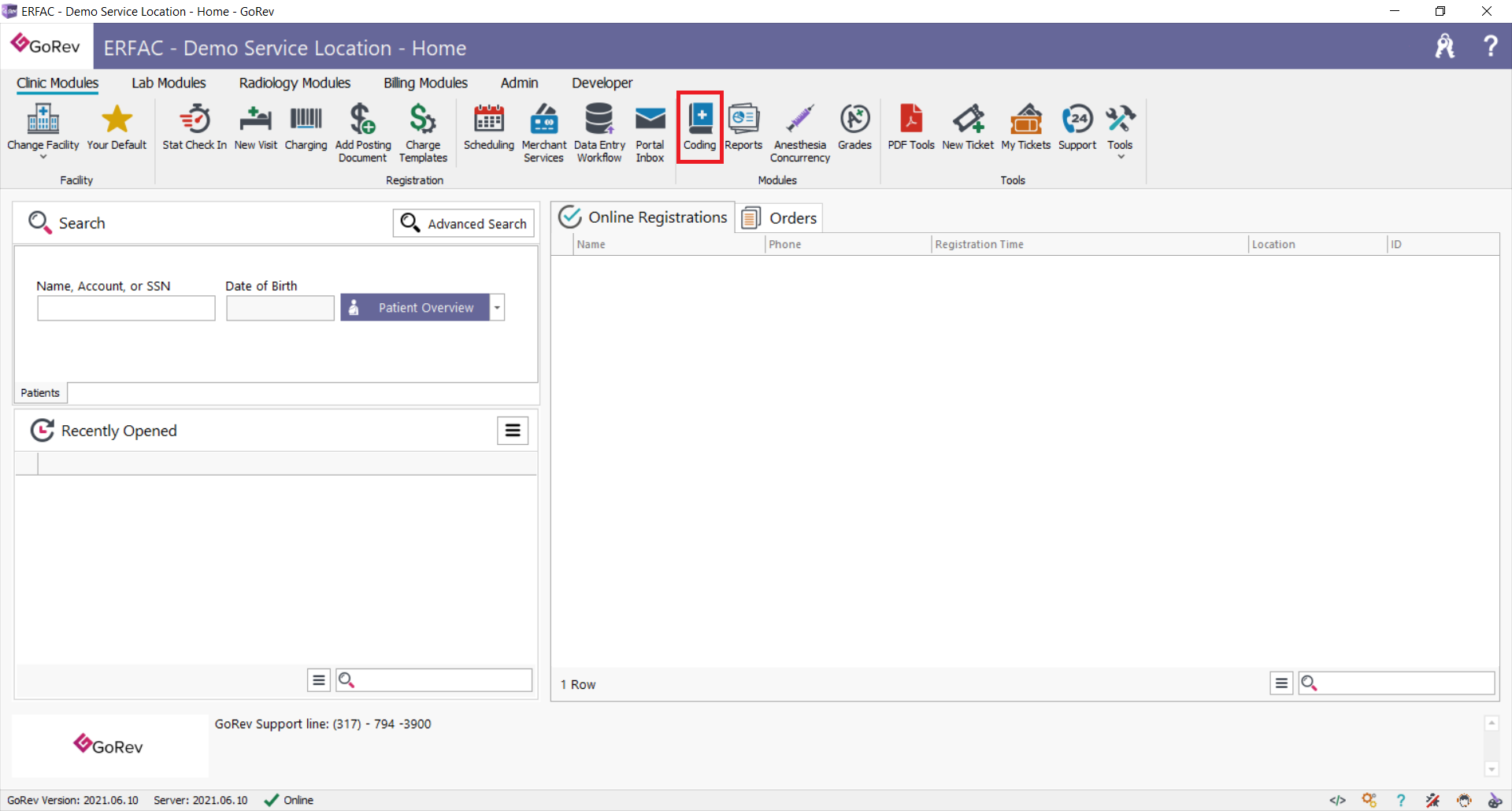
Task: Open the Change Facility selector
Action: (43, 131)
